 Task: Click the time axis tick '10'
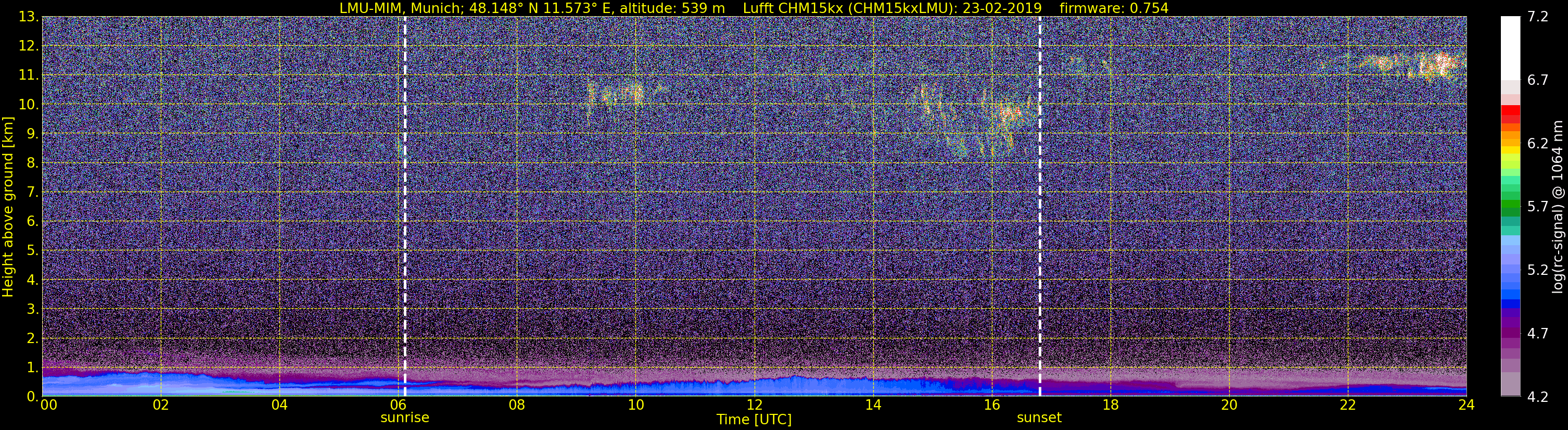click(635, 405)
